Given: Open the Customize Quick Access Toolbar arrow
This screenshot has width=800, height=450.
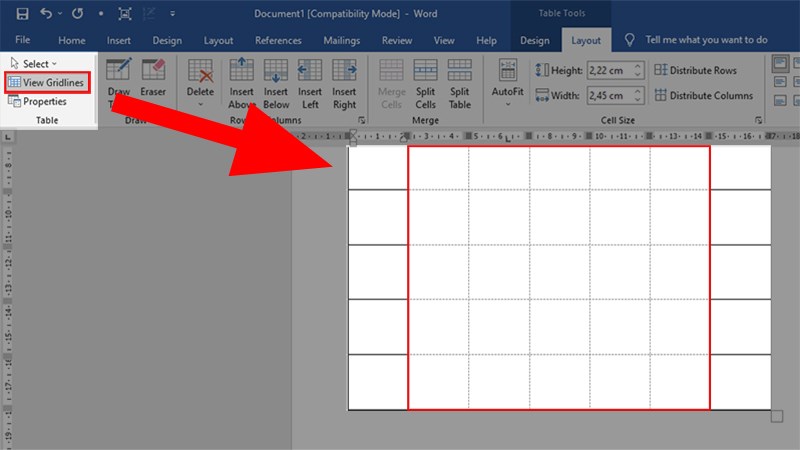Looking at the screenshot, I should (172, 14).
